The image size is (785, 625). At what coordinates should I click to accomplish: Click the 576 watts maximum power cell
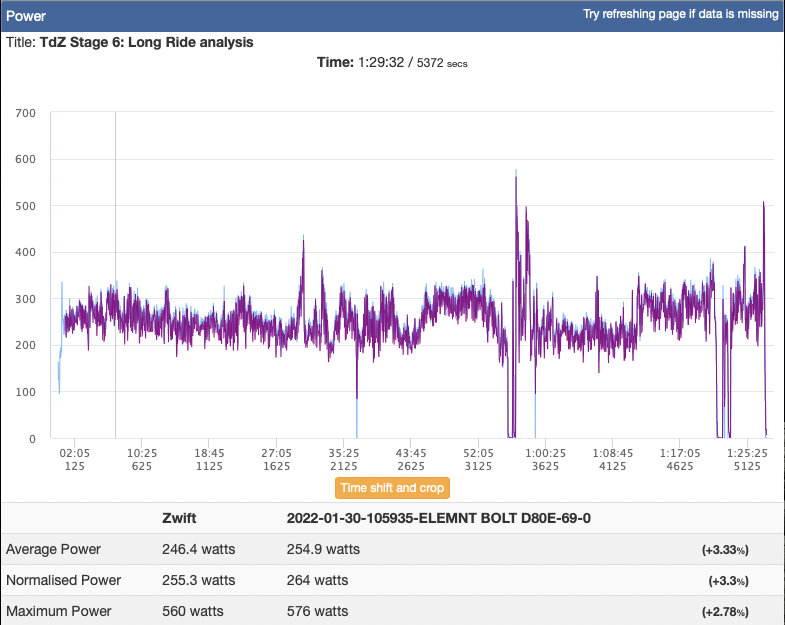[x=317, y=611]
